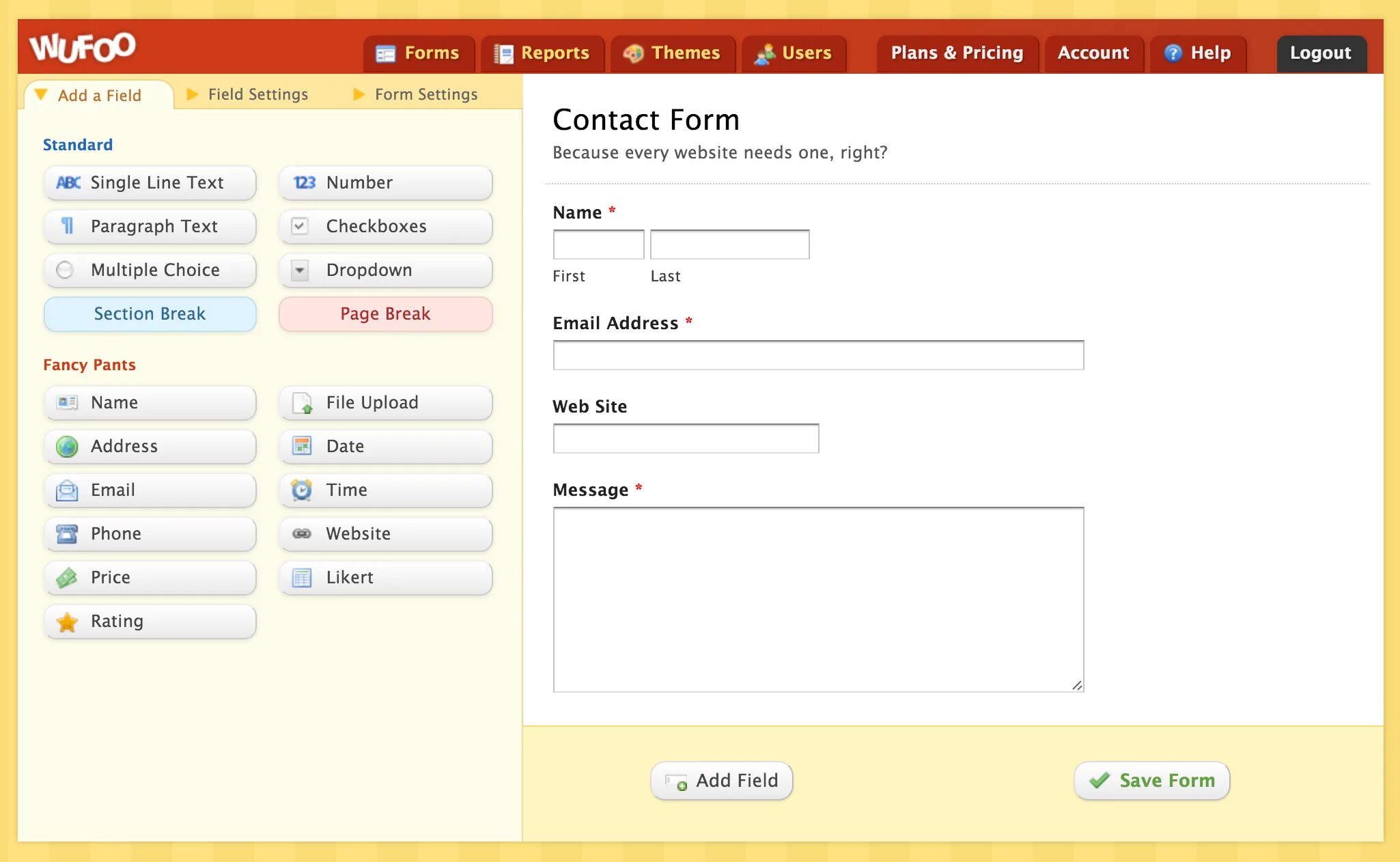Click the chain link icon on Website
Image resolution: width=1400 pixels, height=862 pixels.
(x=302, y=533)
